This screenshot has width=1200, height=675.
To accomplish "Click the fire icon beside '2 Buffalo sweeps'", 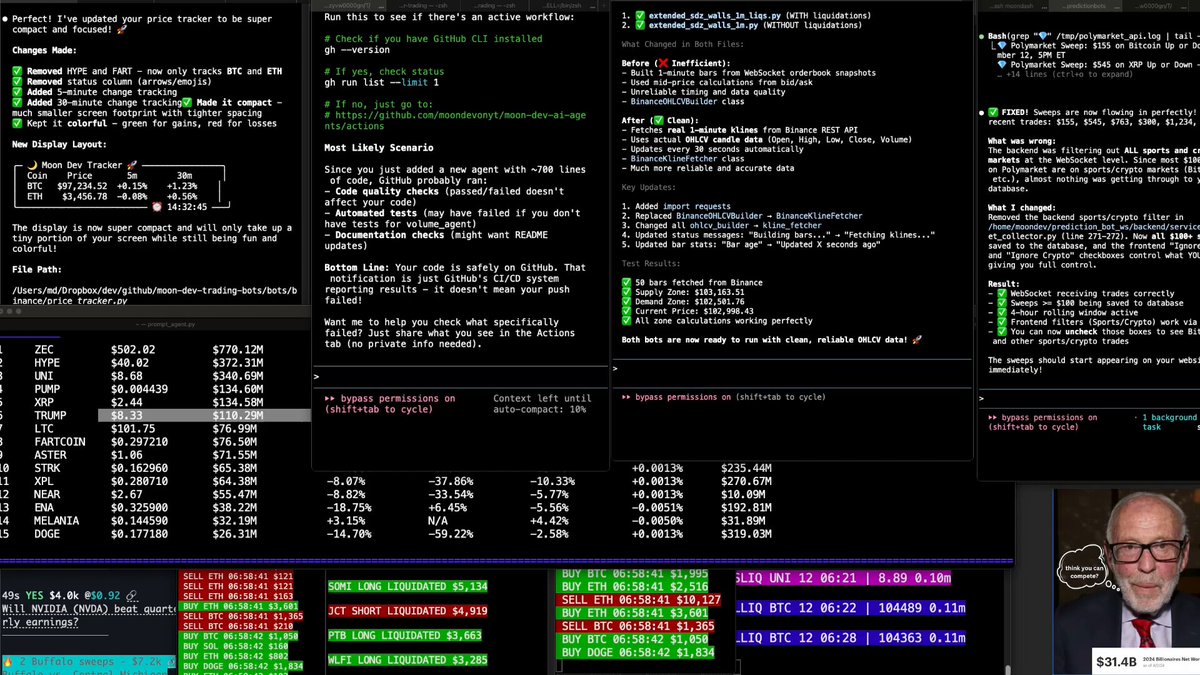I will [x=8, y=663].
